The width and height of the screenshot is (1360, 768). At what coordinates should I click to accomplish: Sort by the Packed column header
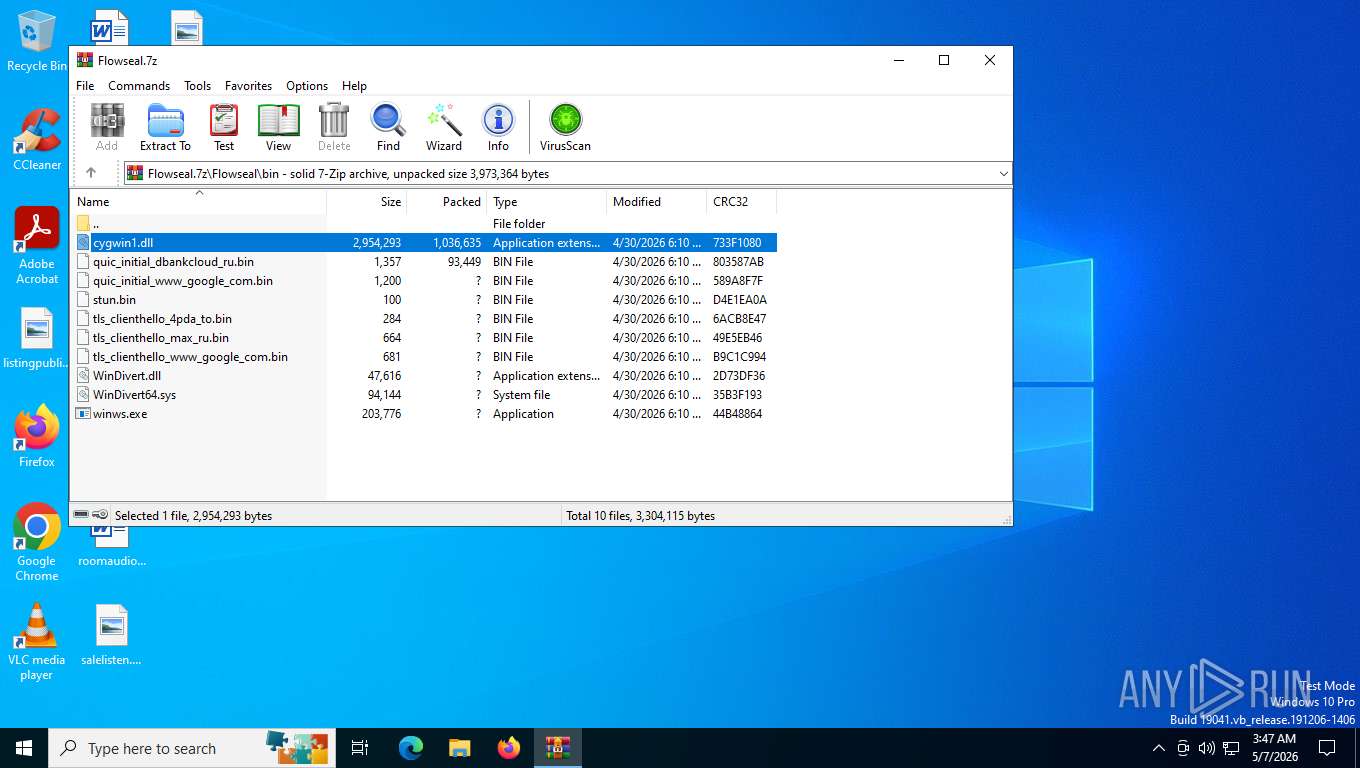446,202
